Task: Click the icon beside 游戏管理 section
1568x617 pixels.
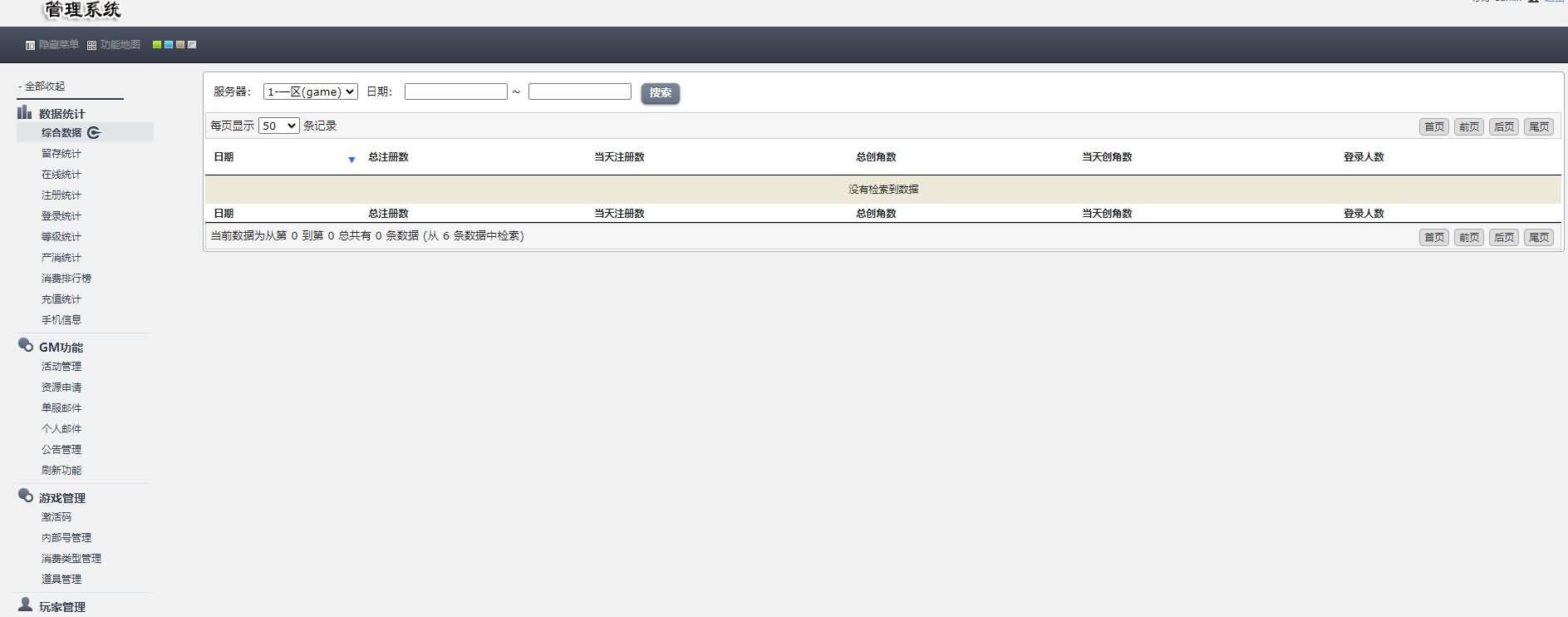Action: [x=26, y=496]
